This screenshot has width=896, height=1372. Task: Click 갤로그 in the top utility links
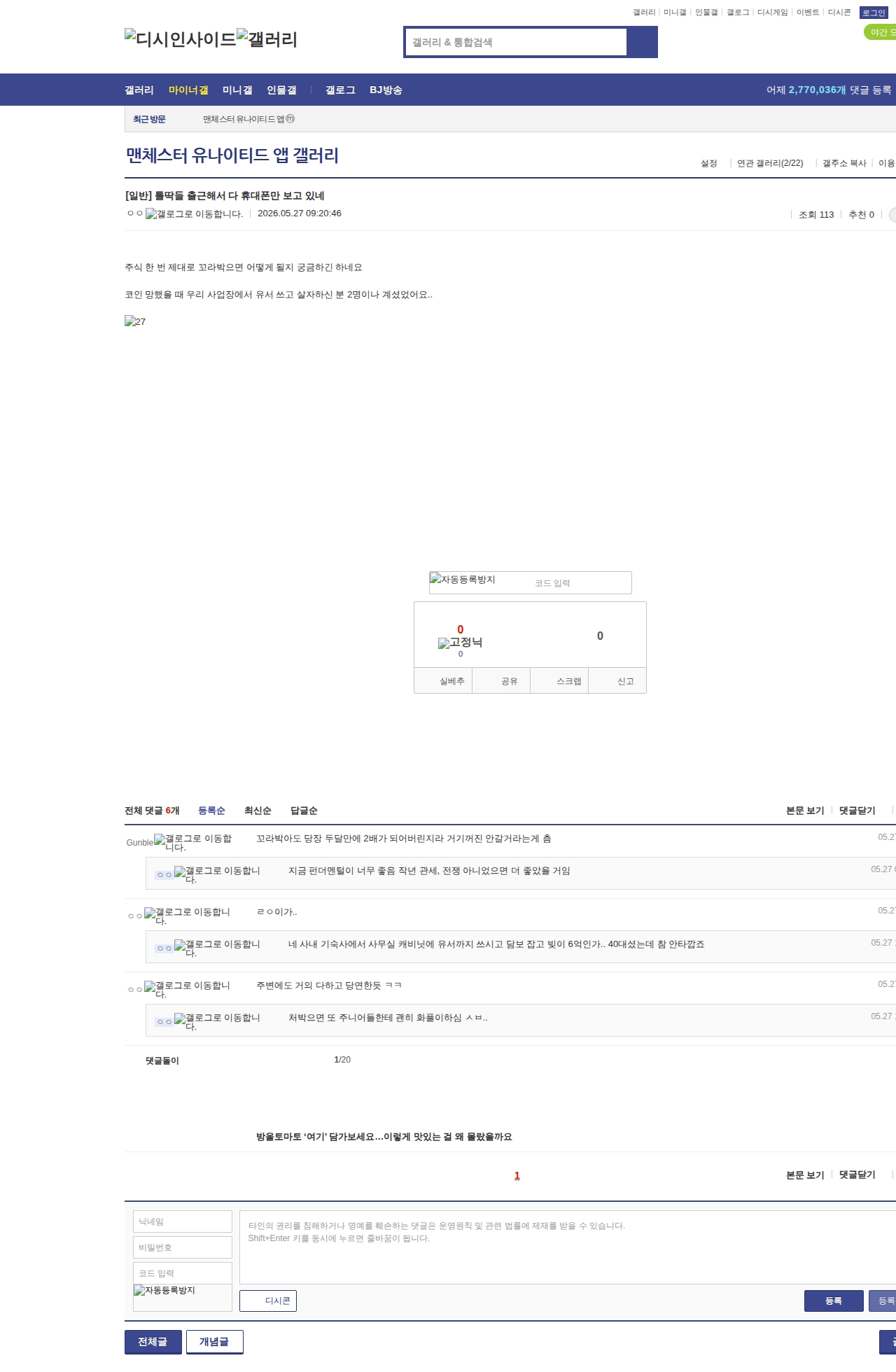tap(738, 13)
